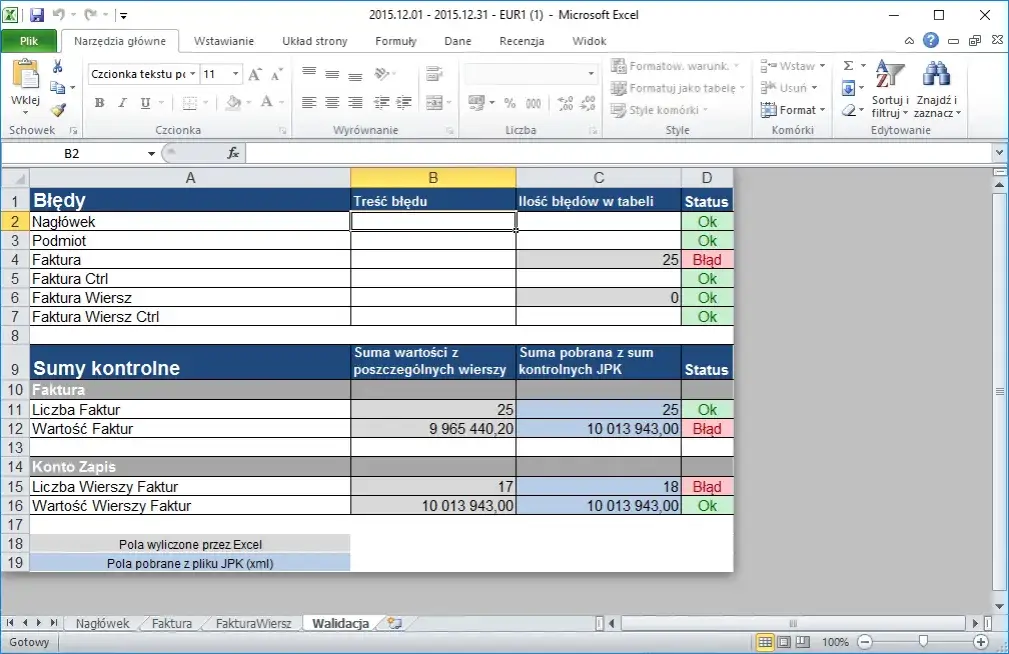
Task: Click the zoom slider in status bar
Action: [923, 642]
